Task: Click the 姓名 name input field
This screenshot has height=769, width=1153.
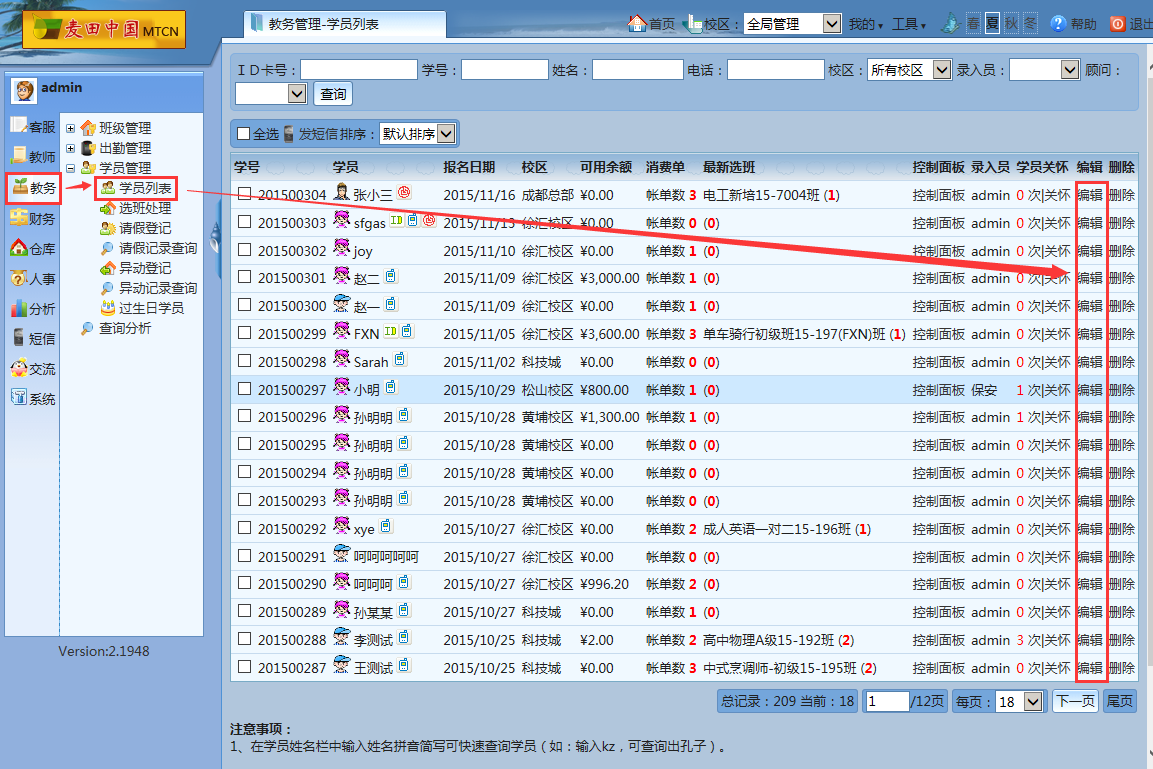Action: [x=637, y=70]
